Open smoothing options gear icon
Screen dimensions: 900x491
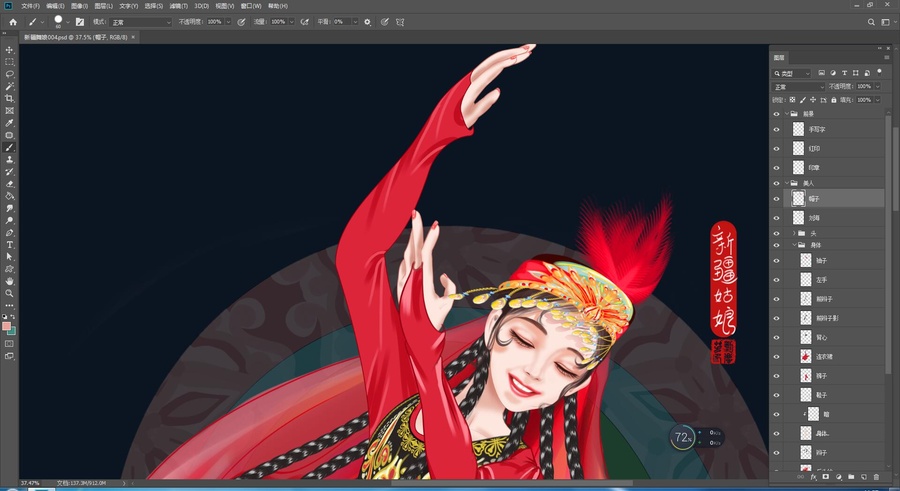point(367,22)
